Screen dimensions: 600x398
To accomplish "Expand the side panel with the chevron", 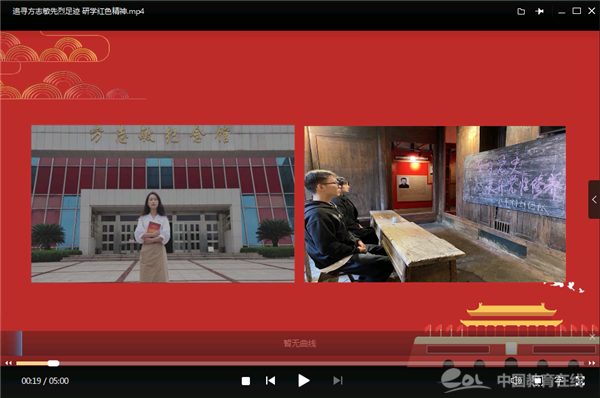I will pos(594,199).
